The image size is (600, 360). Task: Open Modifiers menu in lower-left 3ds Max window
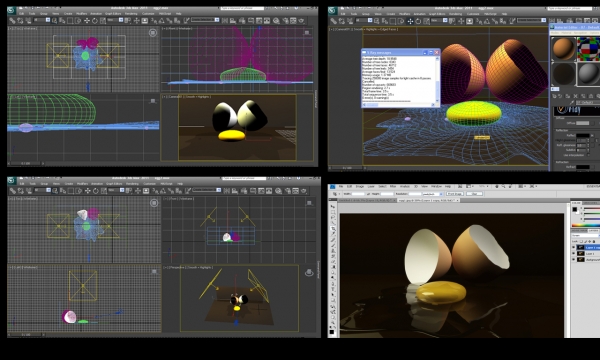(x=82, y=184)
